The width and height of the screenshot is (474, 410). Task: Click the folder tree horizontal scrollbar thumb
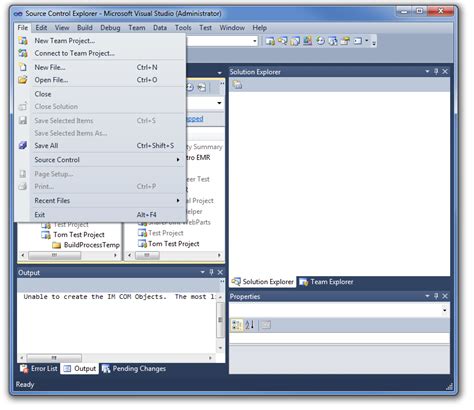[x=54, y=255]
